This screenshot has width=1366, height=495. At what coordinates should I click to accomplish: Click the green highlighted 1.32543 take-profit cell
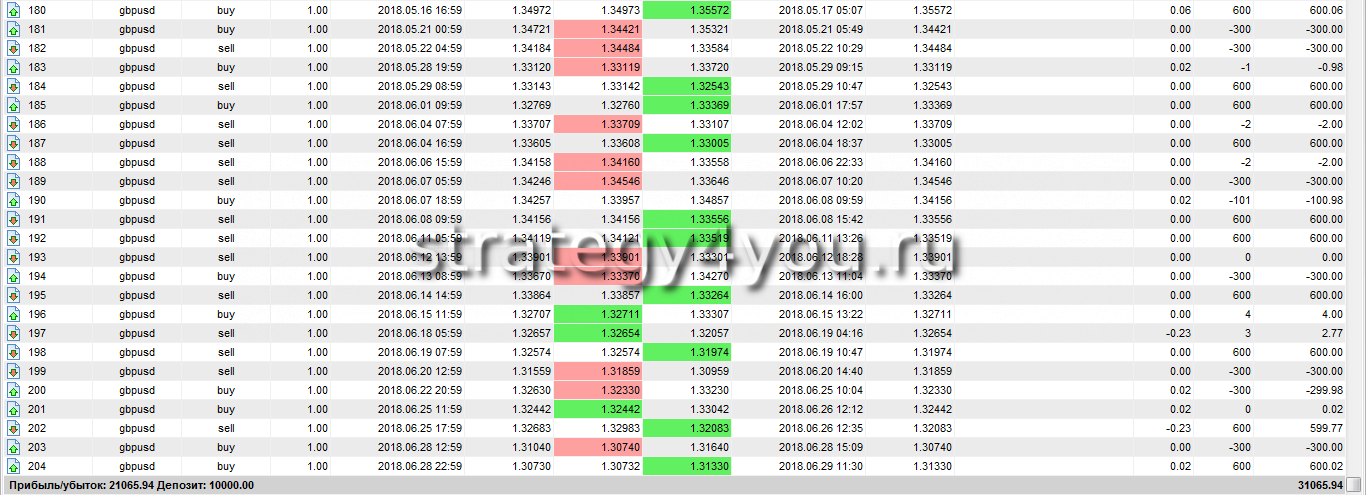point(687,86)
